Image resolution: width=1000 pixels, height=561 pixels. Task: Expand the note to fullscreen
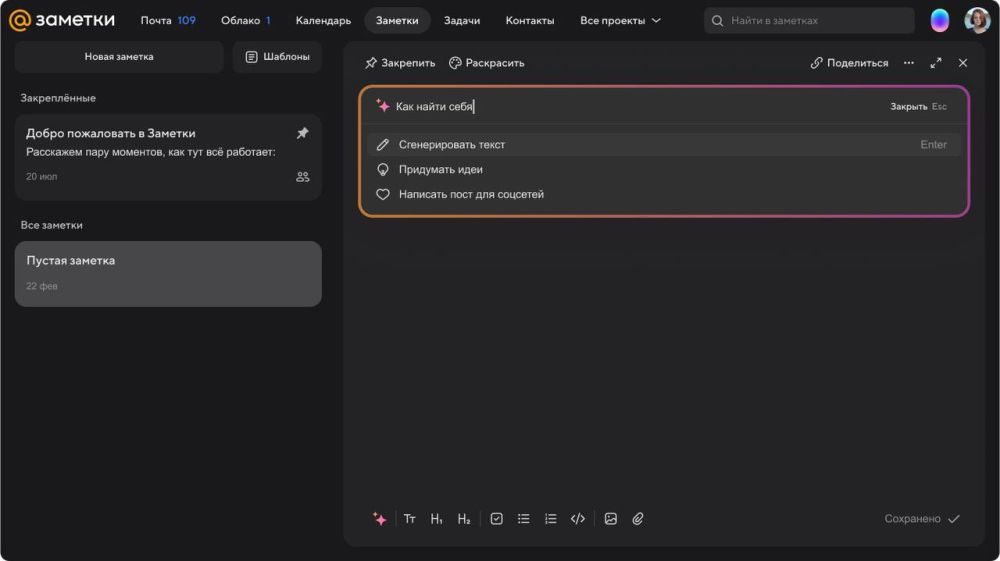click(x=936, y=63)
